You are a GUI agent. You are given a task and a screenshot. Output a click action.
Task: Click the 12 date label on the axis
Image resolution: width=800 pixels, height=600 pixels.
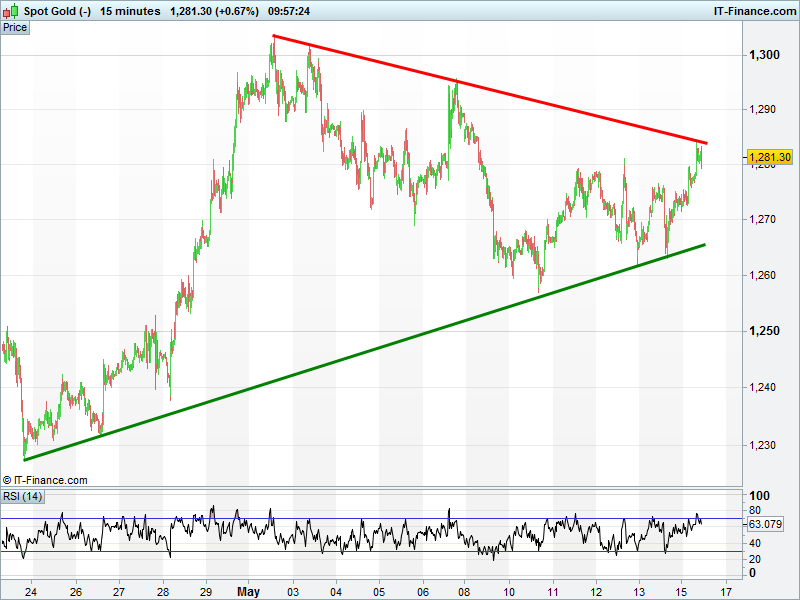point(596,592)
